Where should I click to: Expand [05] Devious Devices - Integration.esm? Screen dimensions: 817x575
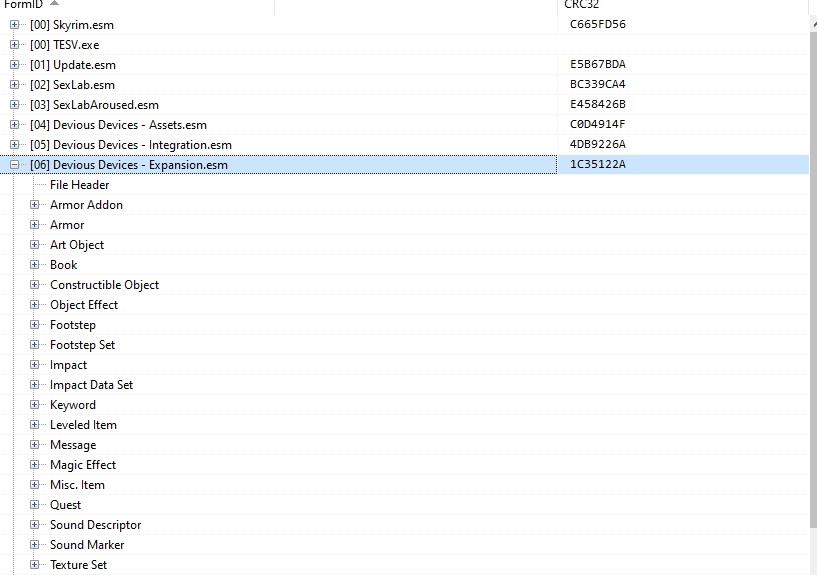15,145
